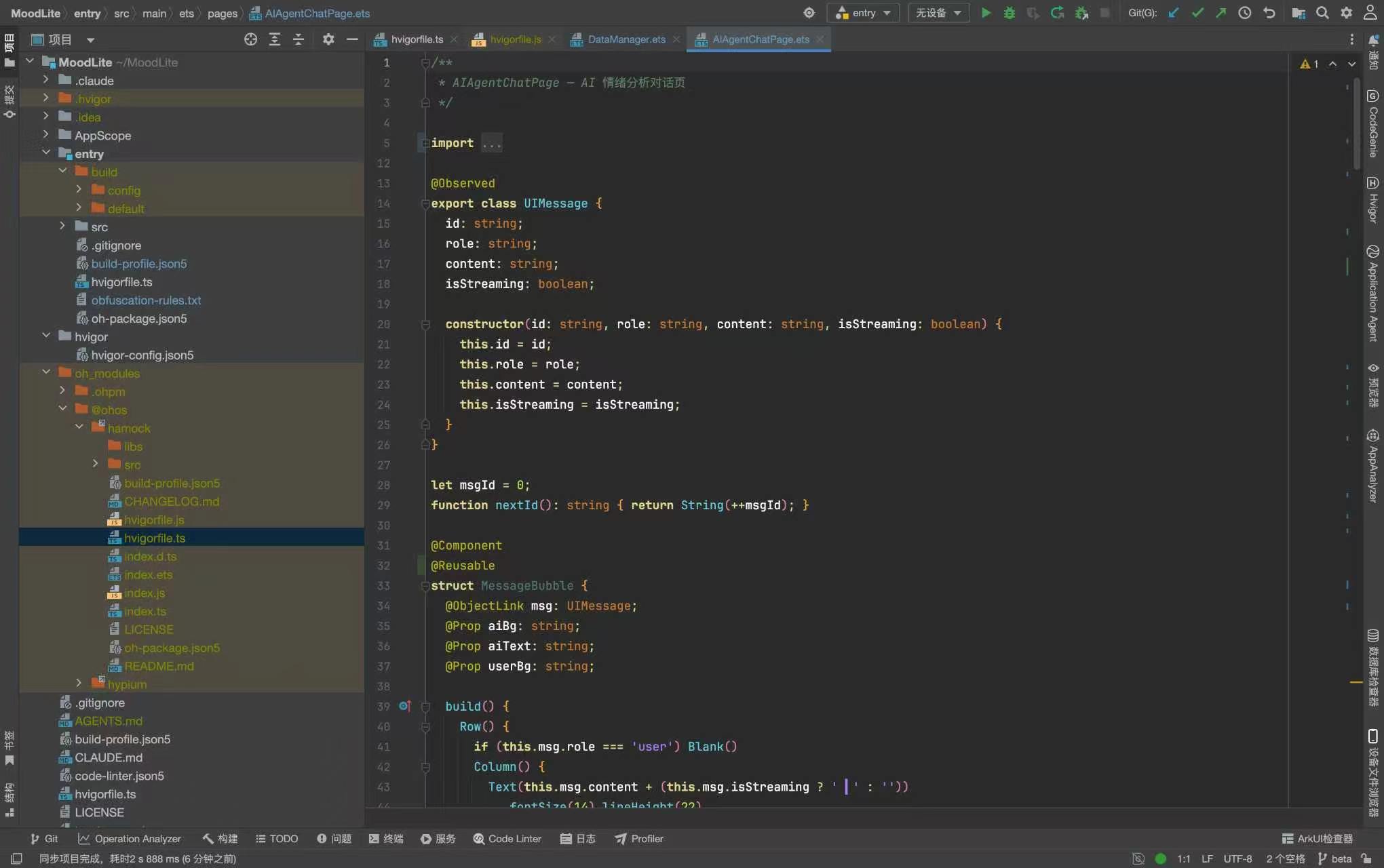Locate current file in project tree
Viewport: 1384px width, 868px height.
click(250, 39)
